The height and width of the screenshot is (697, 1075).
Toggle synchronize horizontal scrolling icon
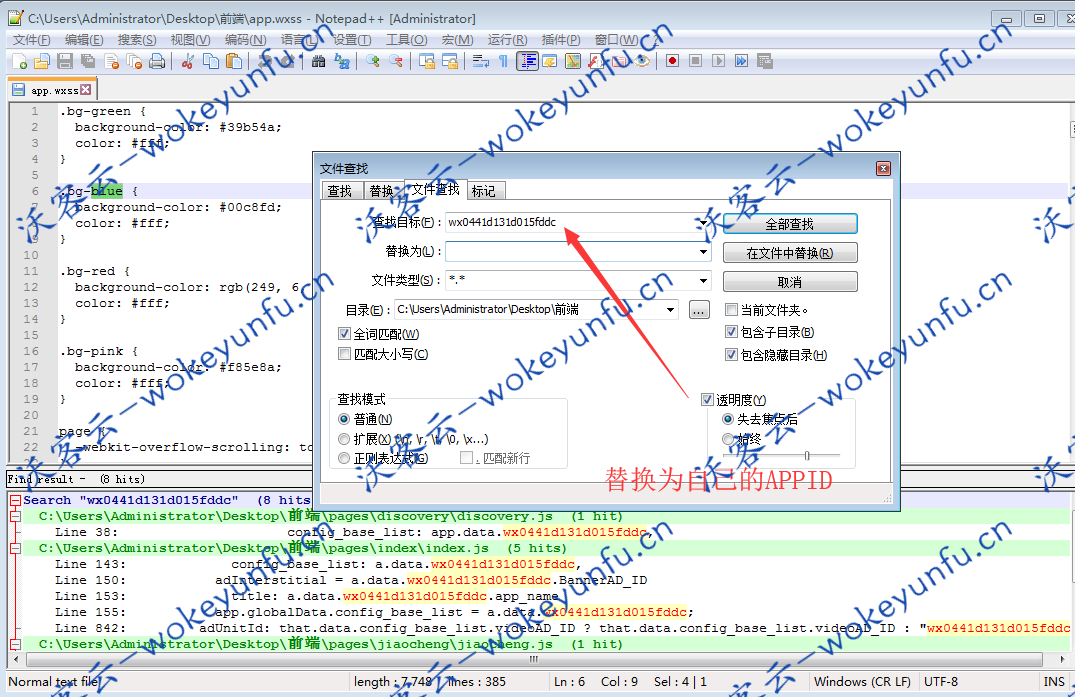450,62
